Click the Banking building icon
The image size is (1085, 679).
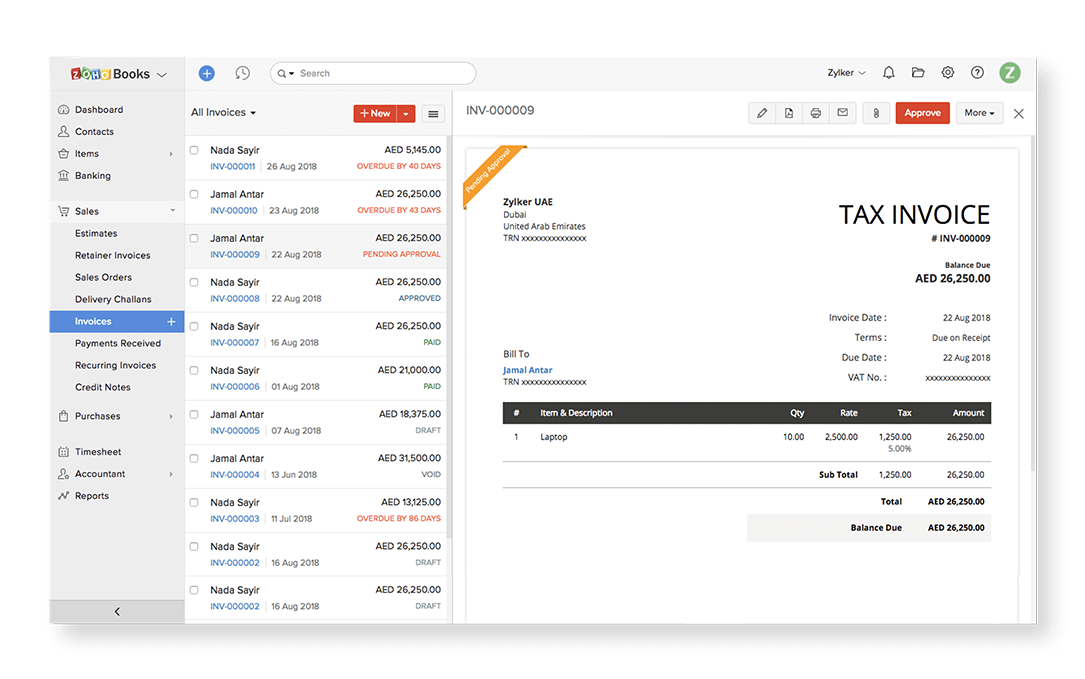coord(64,175)
